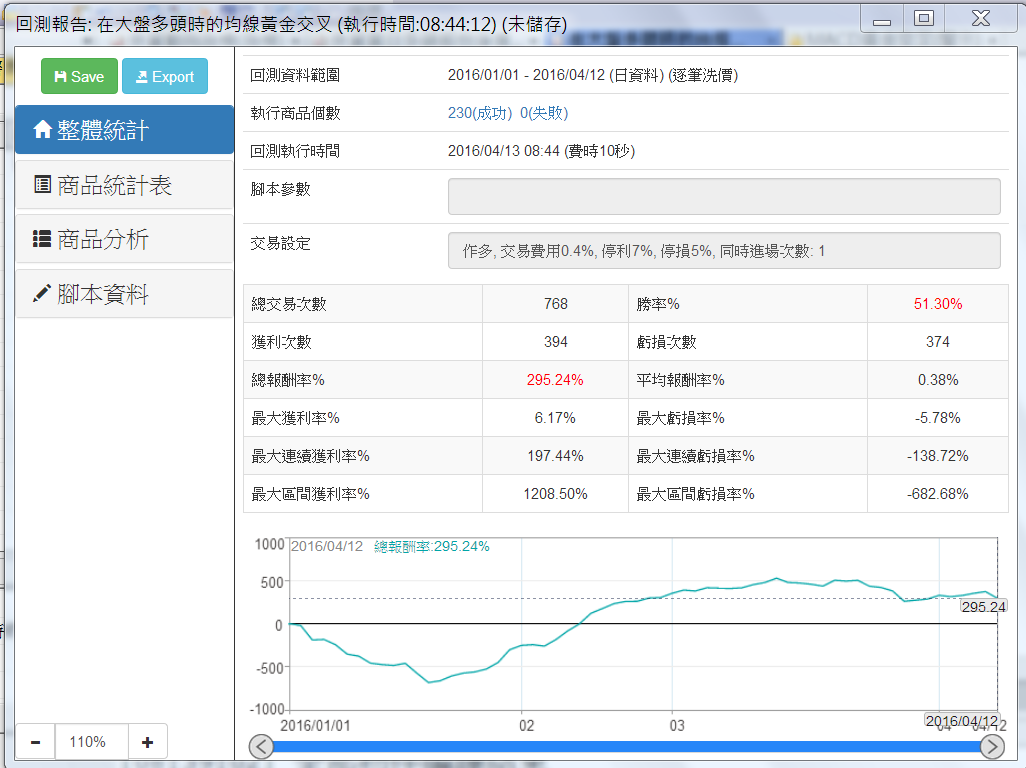Click the blue chart range slider bar

coord(626,747)
